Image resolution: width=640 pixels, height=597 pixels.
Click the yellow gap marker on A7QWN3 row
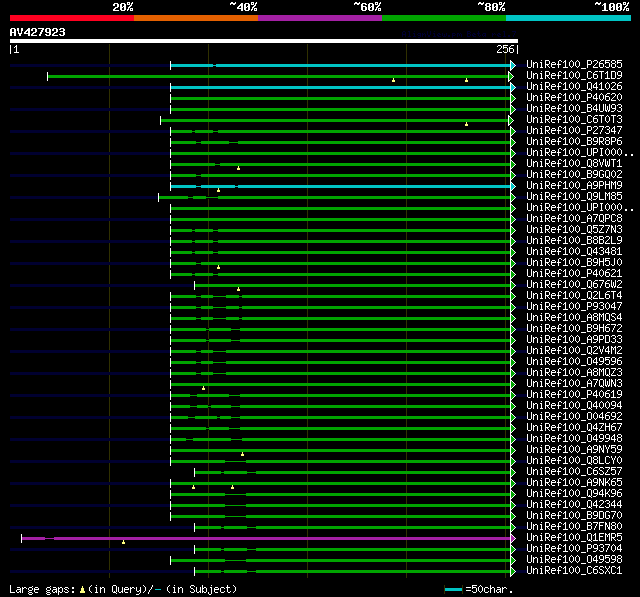[204, 388]
